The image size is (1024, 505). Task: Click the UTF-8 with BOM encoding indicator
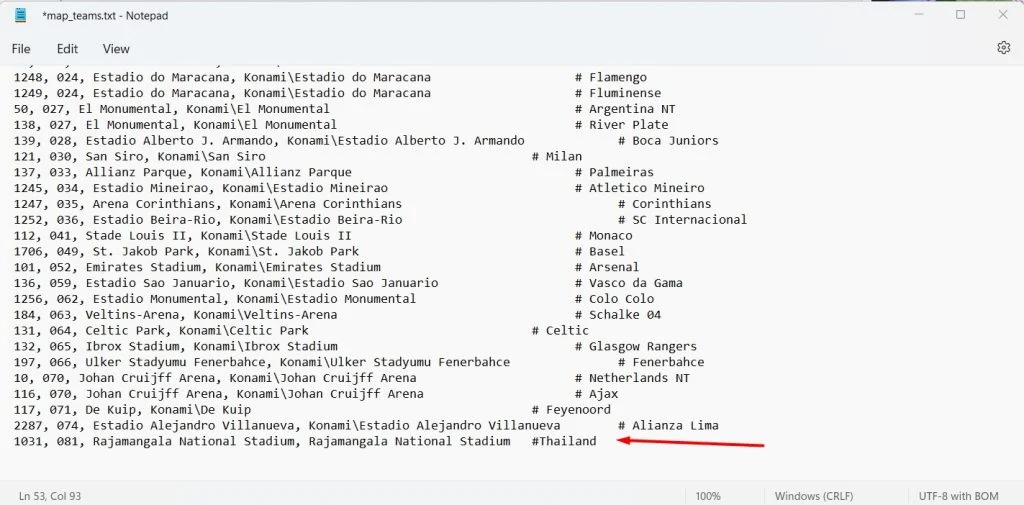pos(959,496)
